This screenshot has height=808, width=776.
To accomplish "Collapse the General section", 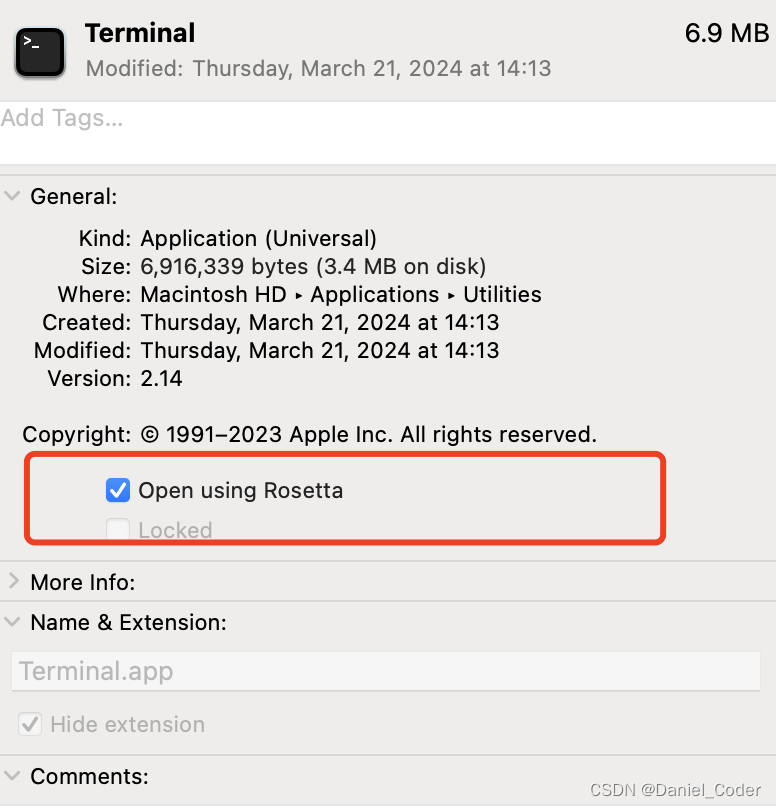I will pyautogui.click(x=12, y=196).
